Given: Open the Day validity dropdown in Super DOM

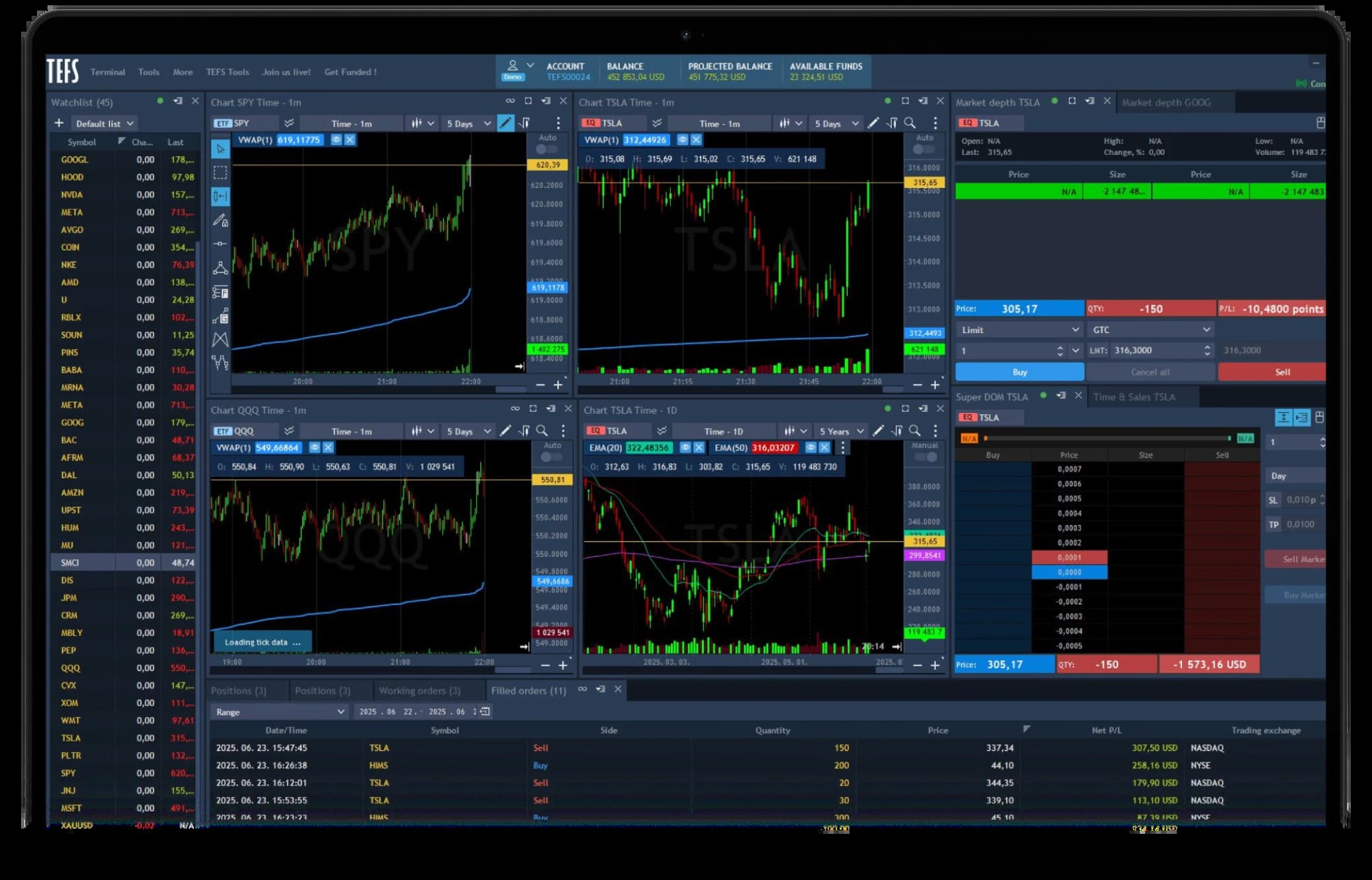Looking at the screenshot, I should click(x=1295, y=476).
